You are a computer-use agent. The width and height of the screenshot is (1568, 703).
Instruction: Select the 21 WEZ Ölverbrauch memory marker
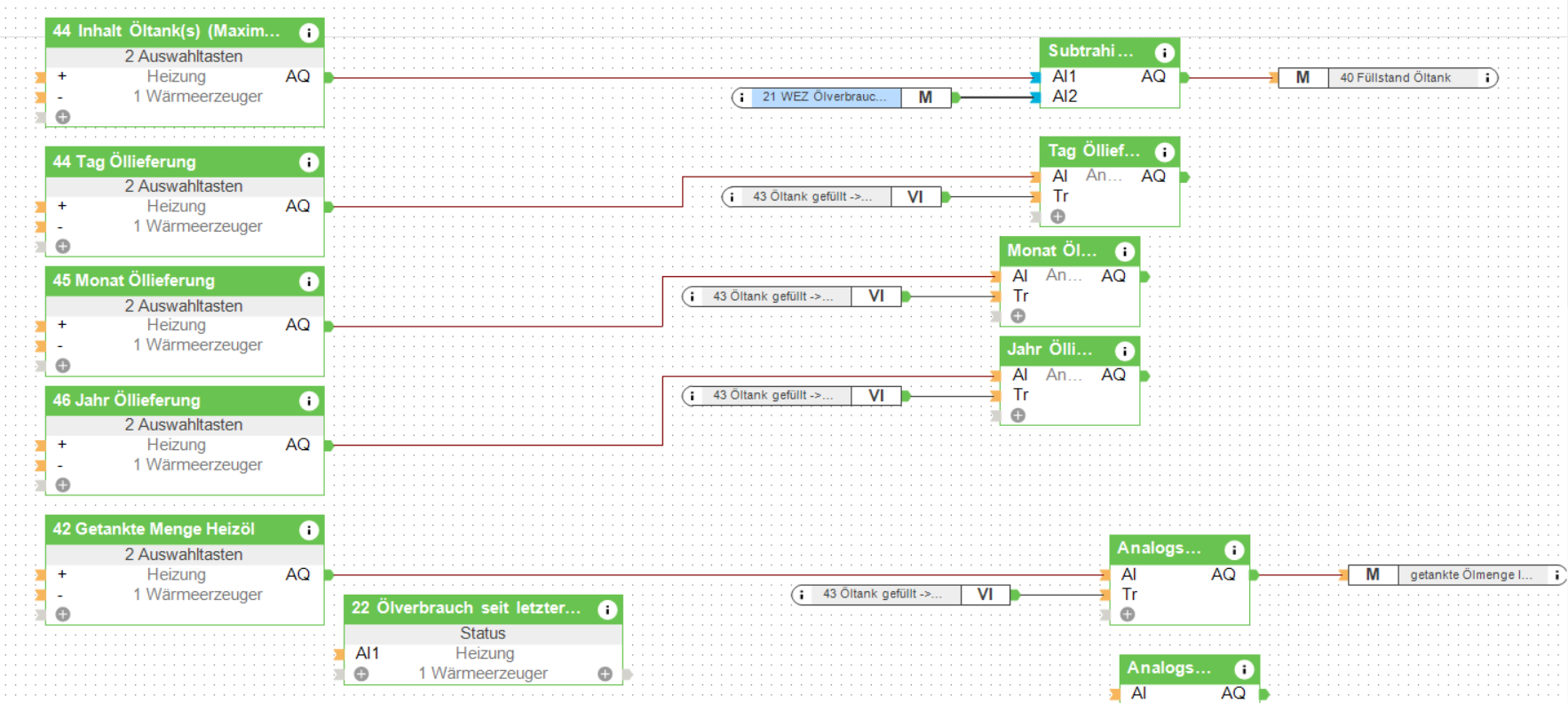click(x=842, y=98)
